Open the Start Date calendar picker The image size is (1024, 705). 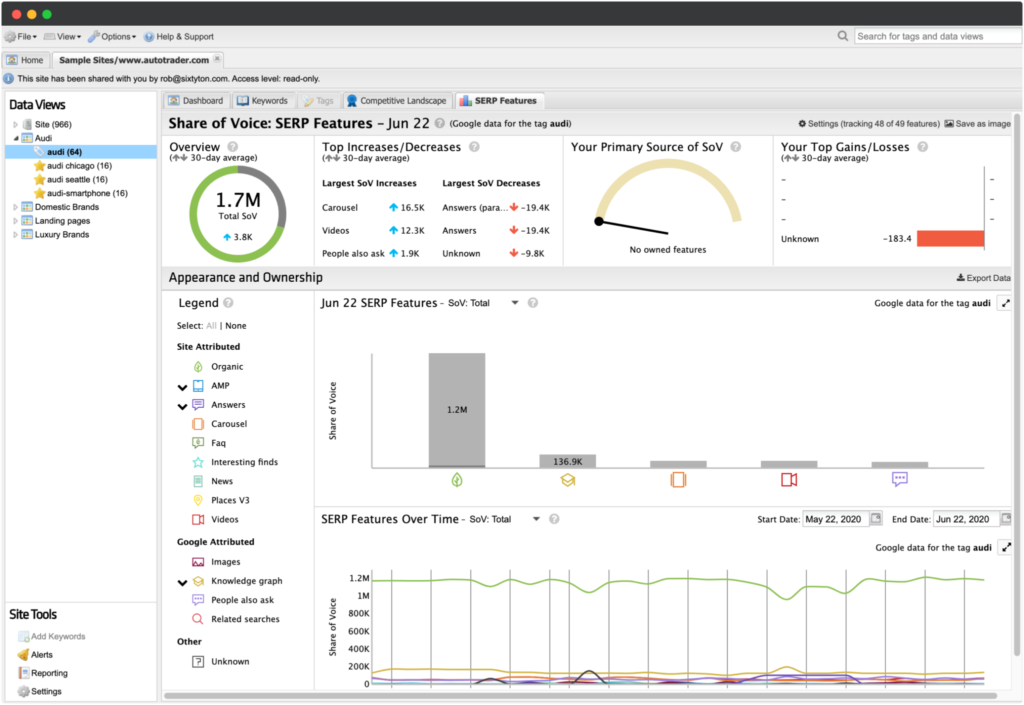tap(876, 519)
